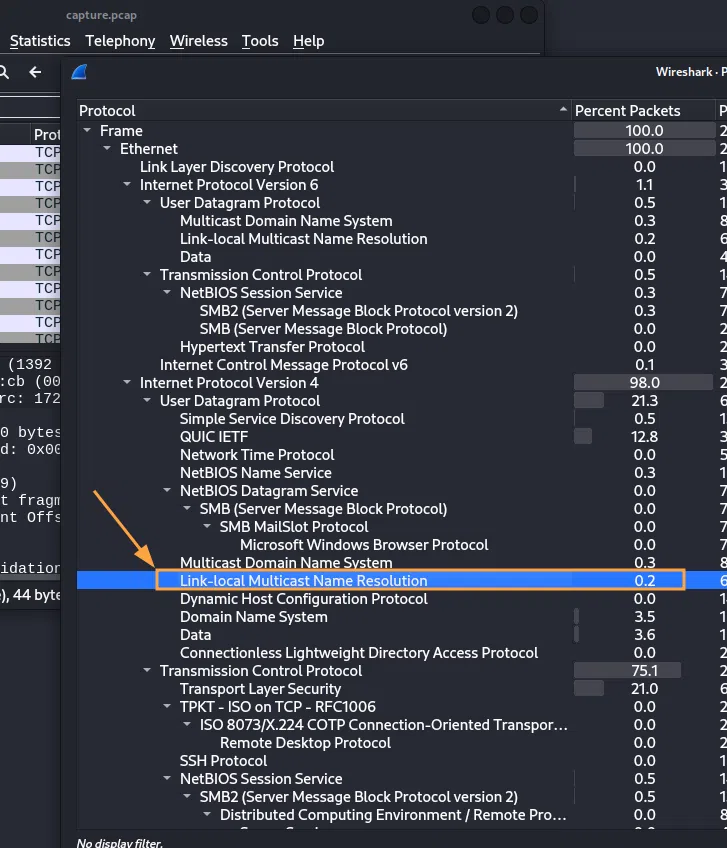The height and width of the screenshot is (848, 727).
Task: Collapse the Internet Protocol Version 4 node
Action: [x=127, y=382]
